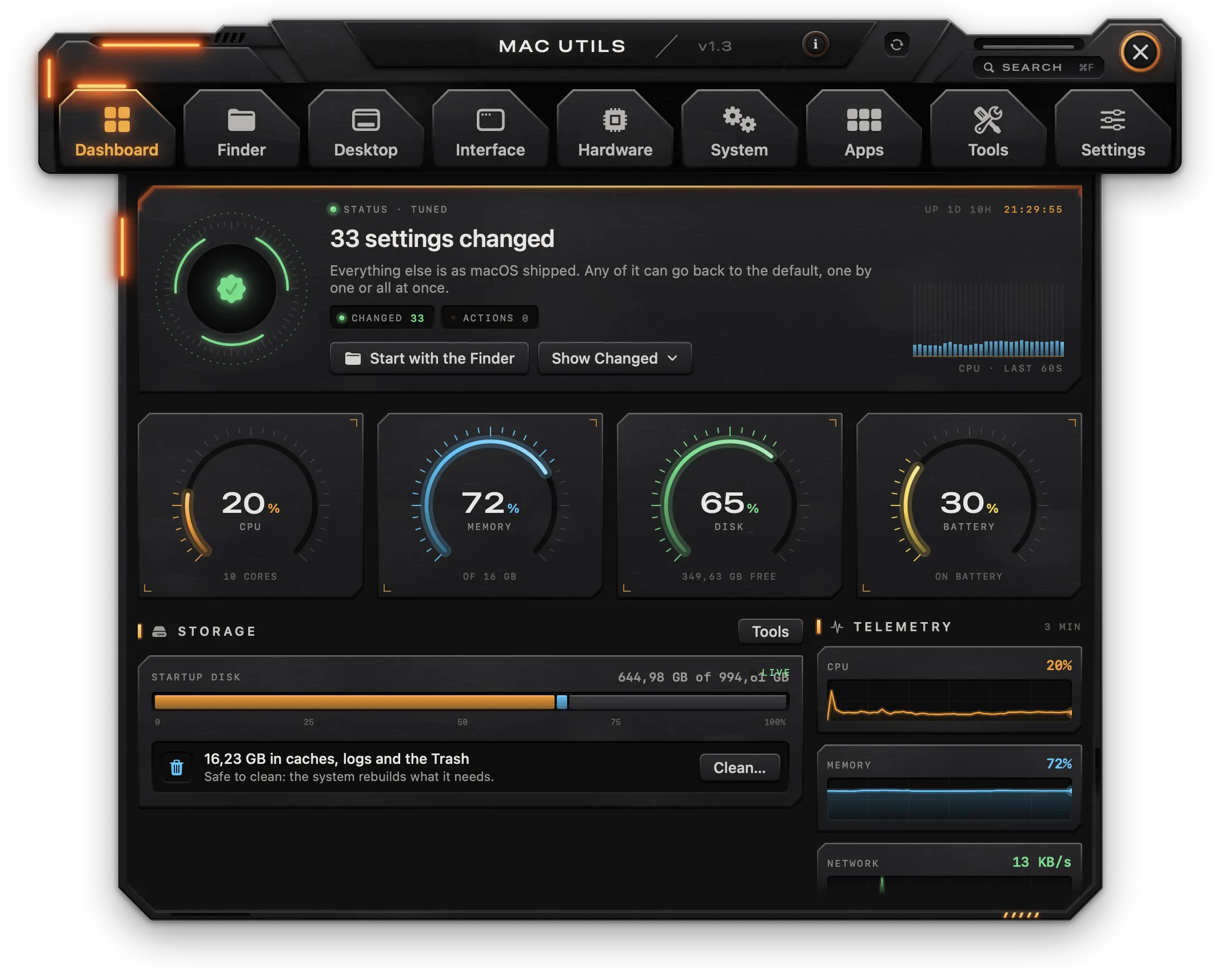Image resolution: width=1220 pixels, height=980 pixels.
Task: Select the Interface tab
Action: [491, 129]
